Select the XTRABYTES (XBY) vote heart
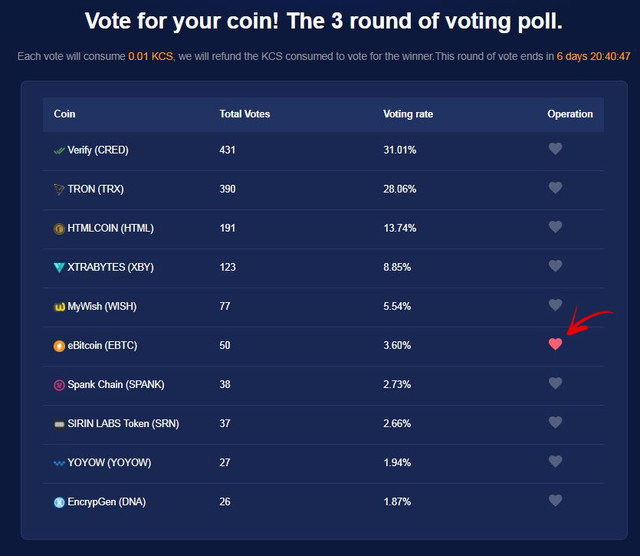The image size is (640, 556). [555, 266]
